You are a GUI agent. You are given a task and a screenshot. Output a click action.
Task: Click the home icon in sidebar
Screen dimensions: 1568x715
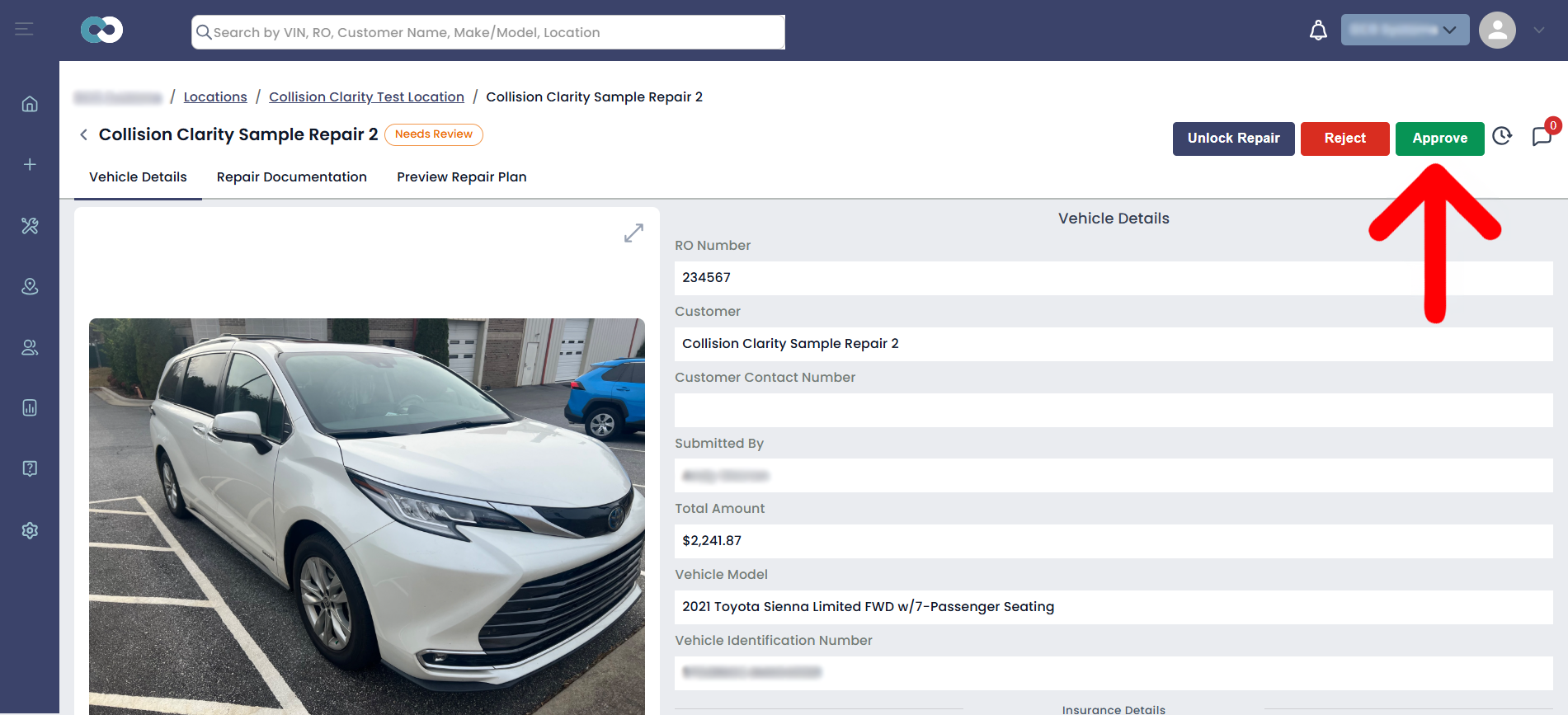point(30,104)
